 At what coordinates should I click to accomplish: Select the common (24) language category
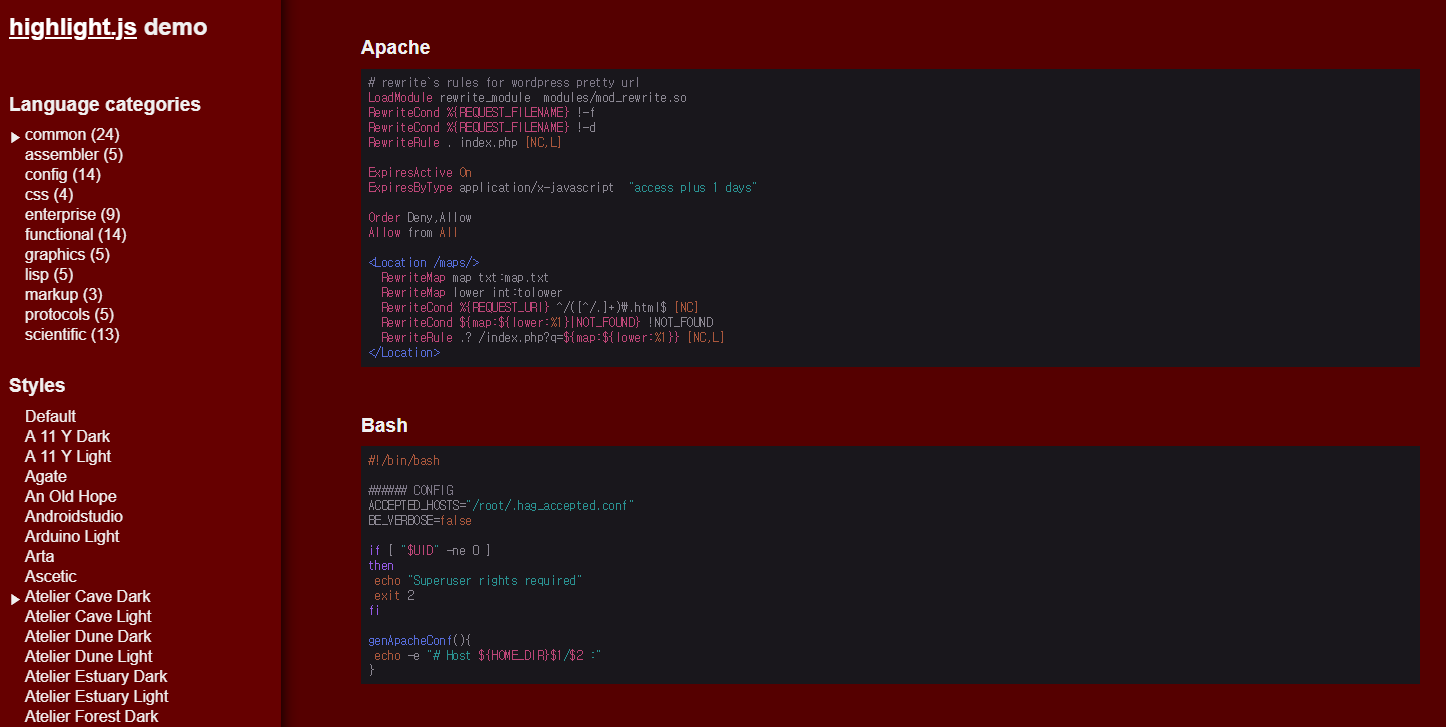tap(72, 134)
